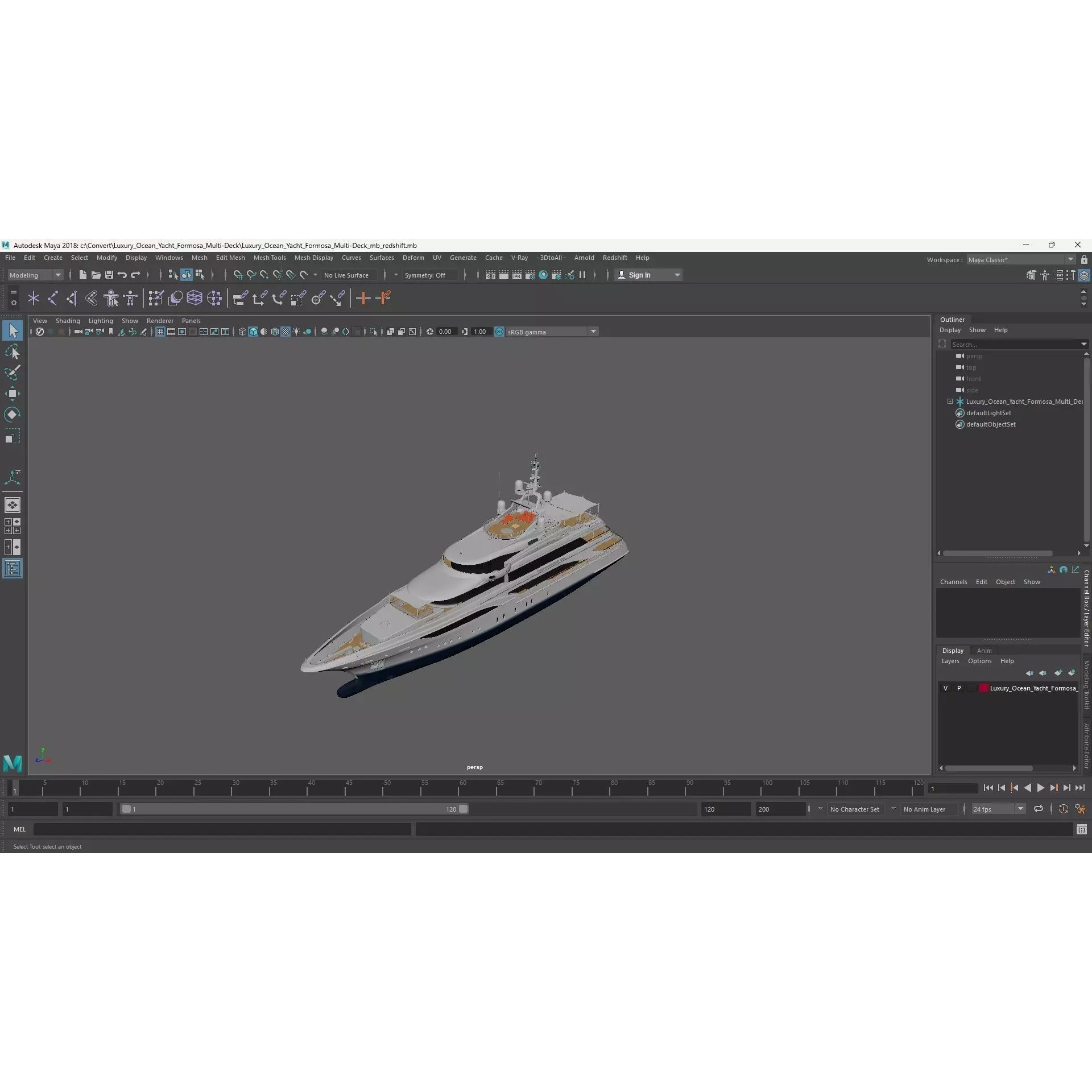1092x1092 pixels.
Task: Click the Search field in the Outliner
Action: (1018, 344)
